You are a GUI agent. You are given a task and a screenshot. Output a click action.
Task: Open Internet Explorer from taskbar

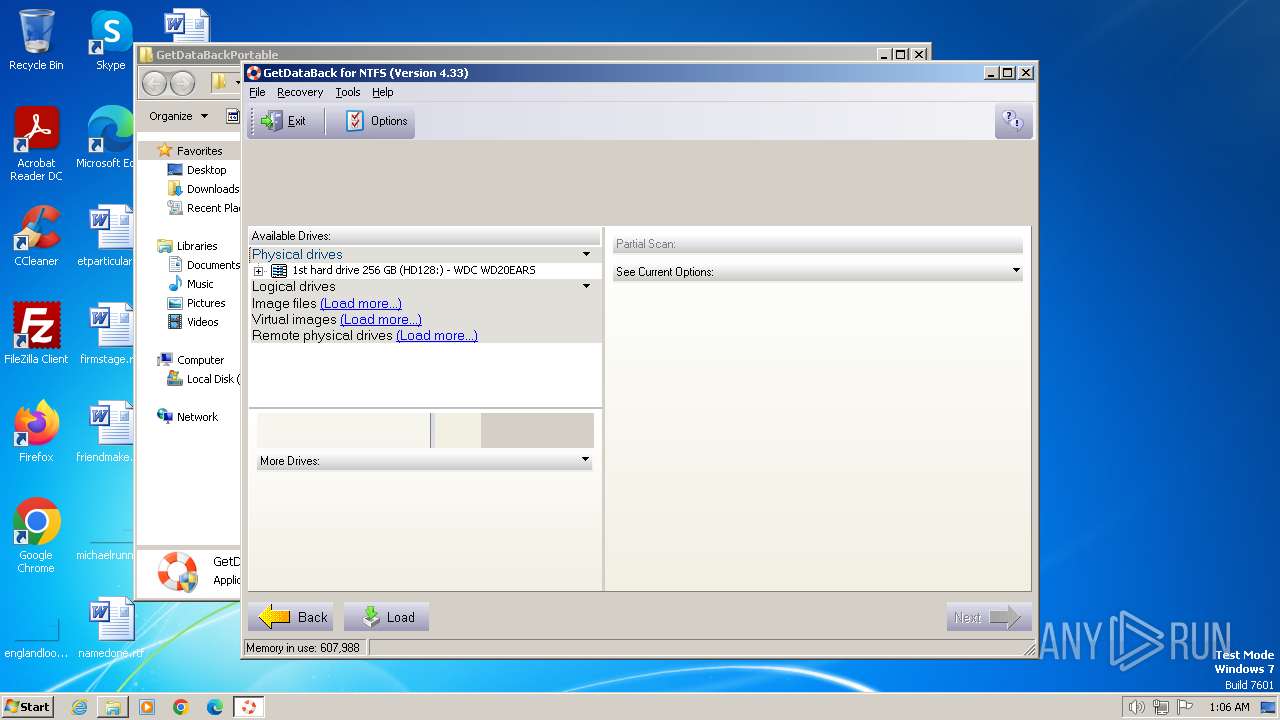[79, 707]
